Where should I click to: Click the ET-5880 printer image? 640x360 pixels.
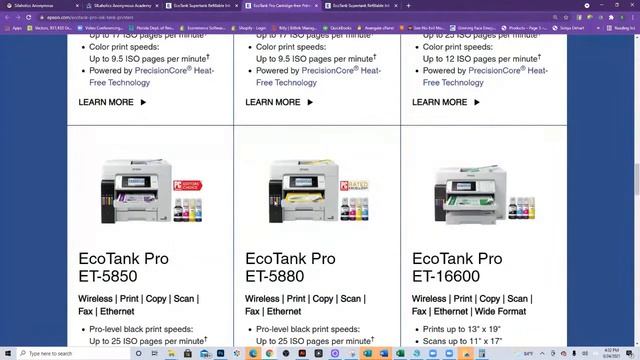pyautogui.click(x=304, y=191)
